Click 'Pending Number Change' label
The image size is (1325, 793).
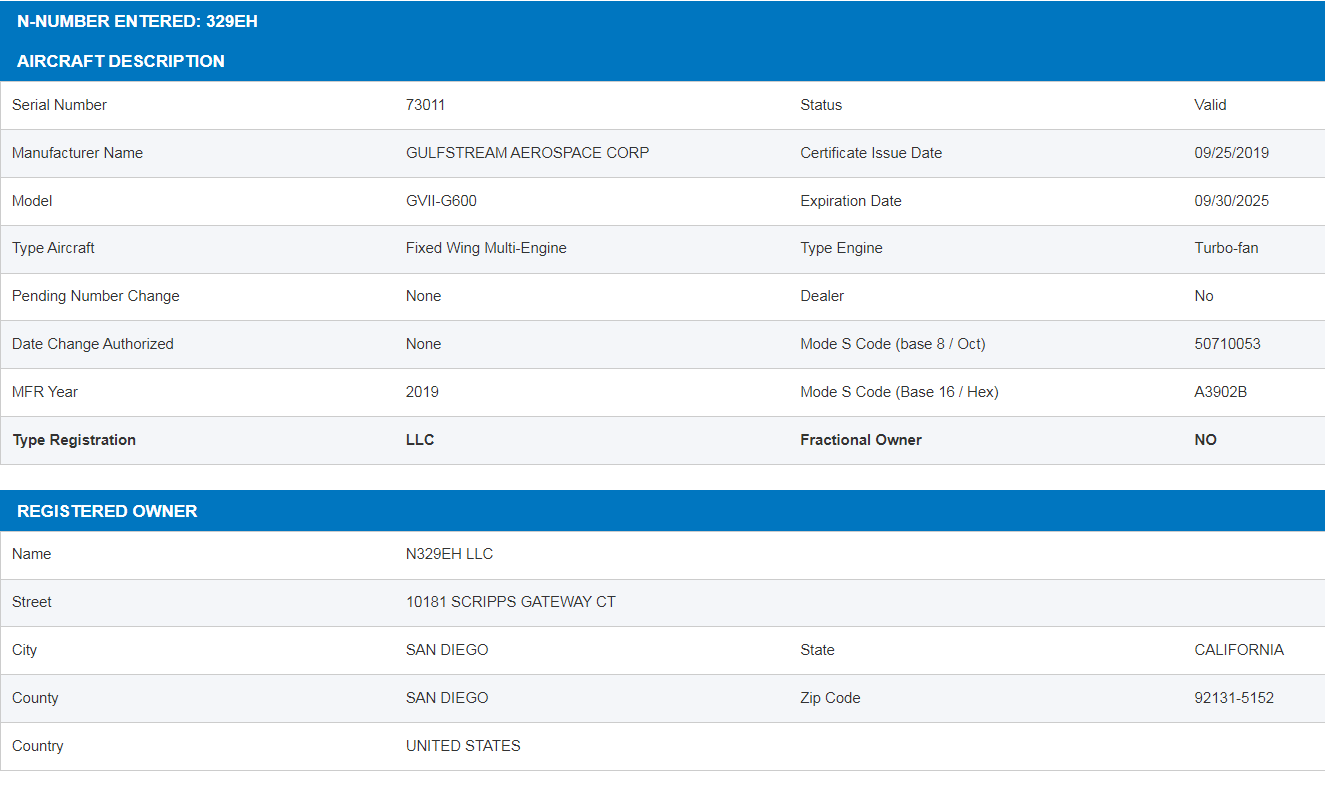(96, 296)
